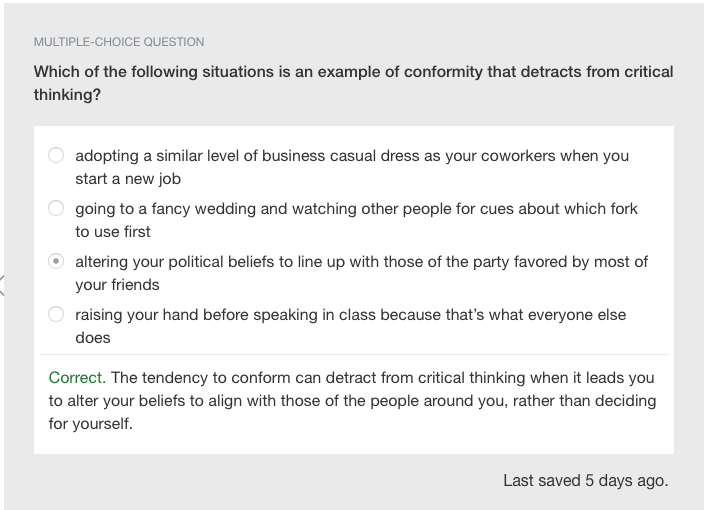
Task: Click the 'start a new job' text line
Action: [x=128, y=179]
